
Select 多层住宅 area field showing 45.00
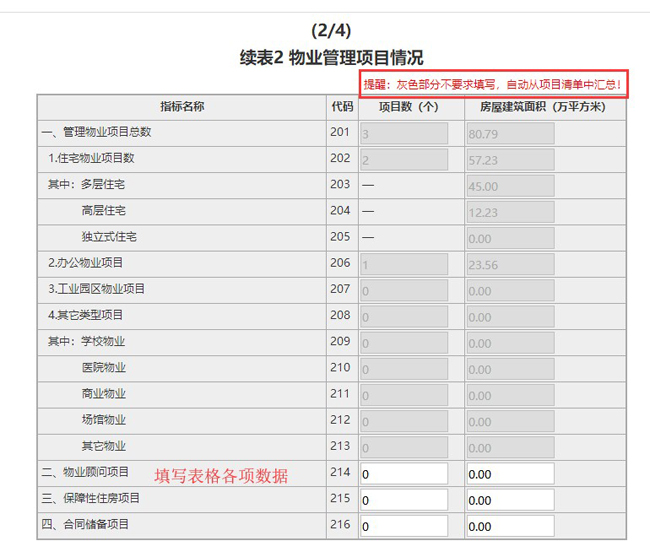[x=510, y=185]
